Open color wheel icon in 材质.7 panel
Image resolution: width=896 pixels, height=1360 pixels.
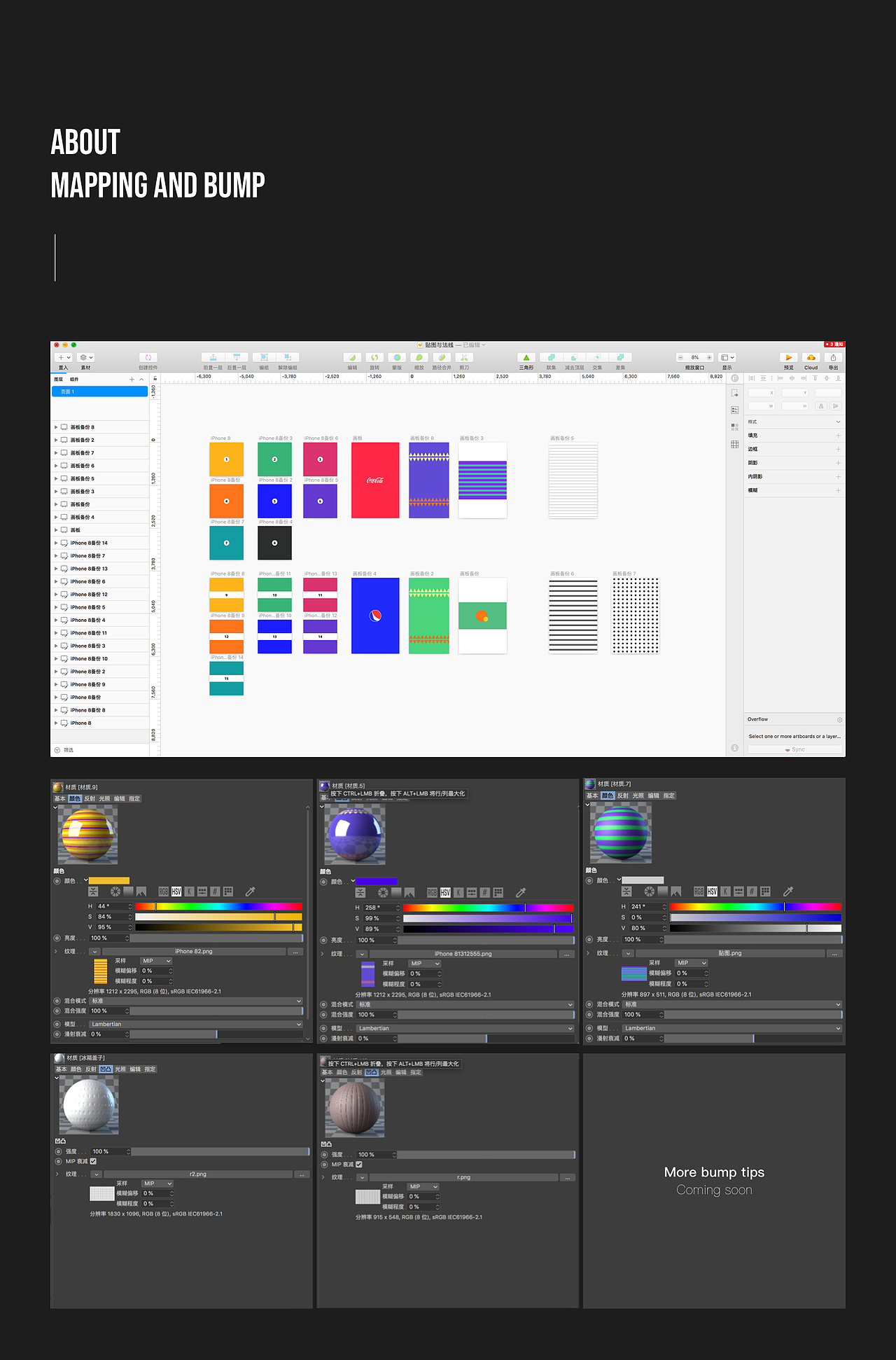click(650, 891)
